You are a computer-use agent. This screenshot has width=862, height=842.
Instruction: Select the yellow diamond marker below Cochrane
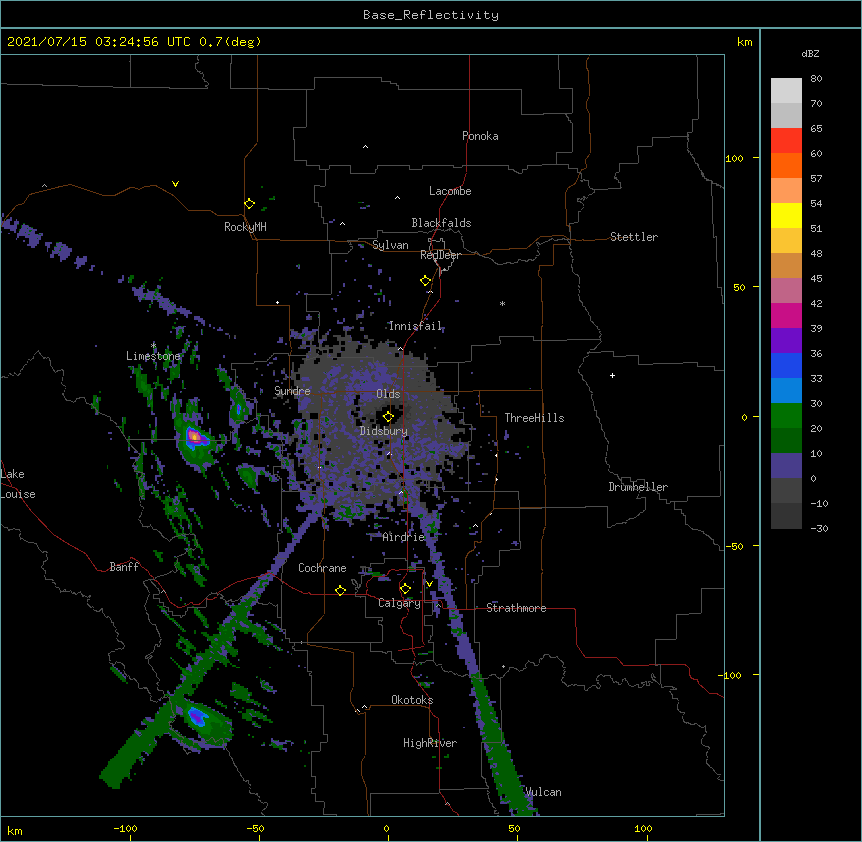(340, 590)
